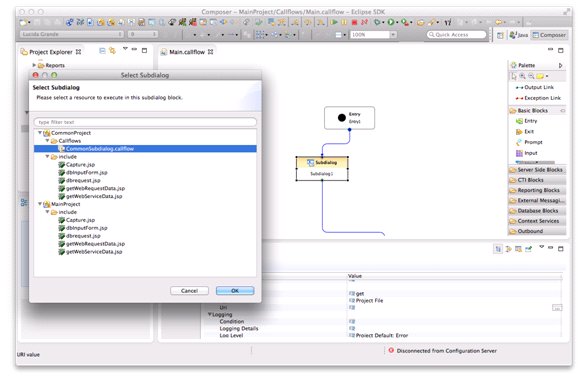
Task: Switch to the Composer perspective
Action: click(x=549, y=35)
